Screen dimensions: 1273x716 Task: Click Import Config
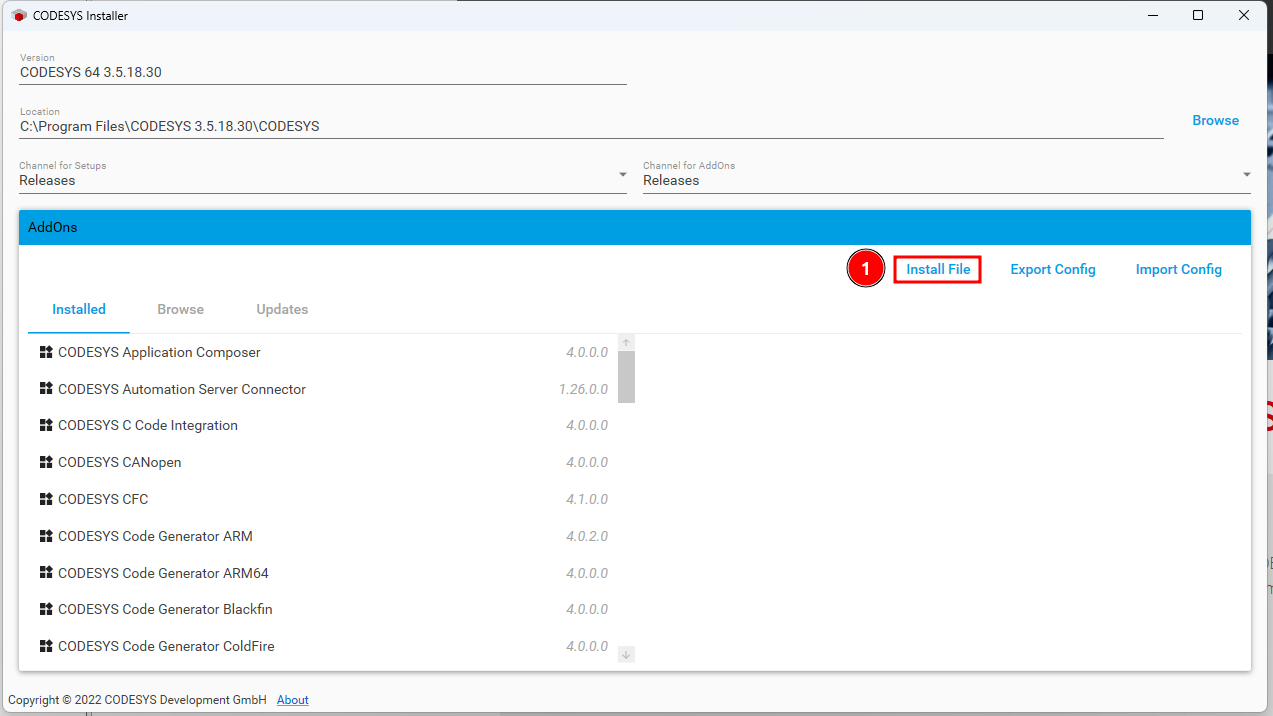[1179, 269]
